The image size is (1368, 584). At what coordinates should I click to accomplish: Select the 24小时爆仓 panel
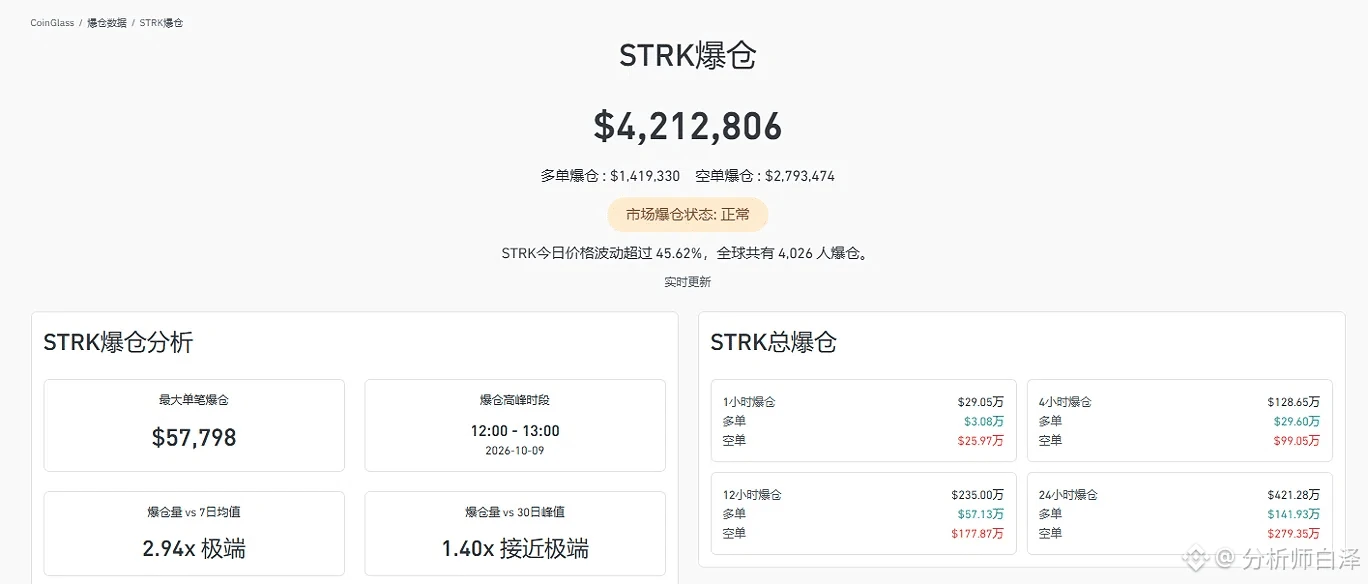(1180, 514)
